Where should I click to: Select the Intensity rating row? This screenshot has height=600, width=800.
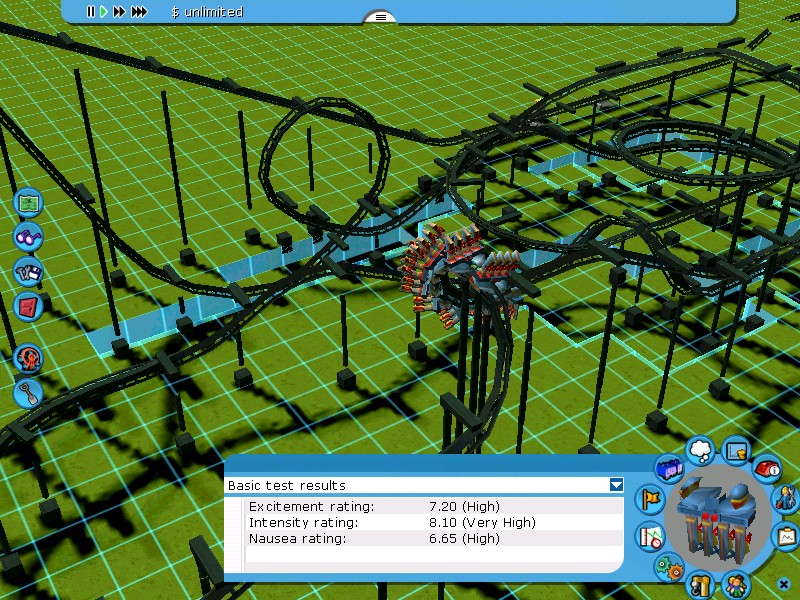tap(434, 522)
